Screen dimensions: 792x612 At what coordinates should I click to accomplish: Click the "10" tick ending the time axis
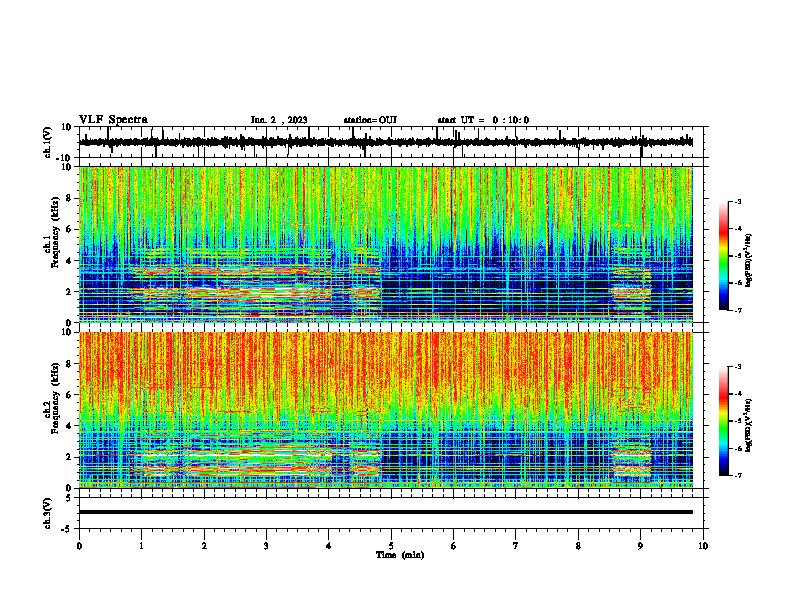click(703, 545)
